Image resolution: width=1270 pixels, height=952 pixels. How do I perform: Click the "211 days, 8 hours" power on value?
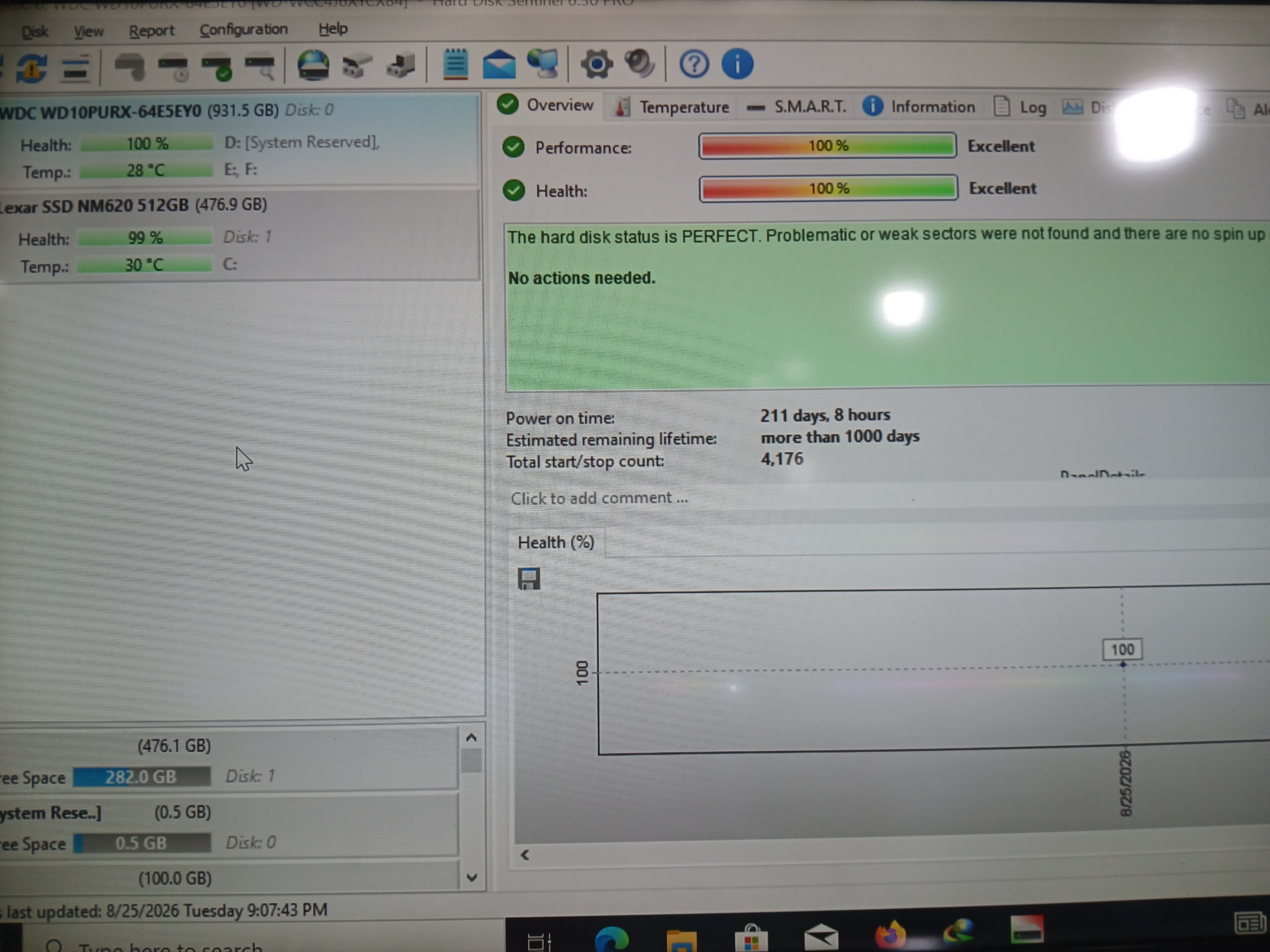(x=825, y=415)
